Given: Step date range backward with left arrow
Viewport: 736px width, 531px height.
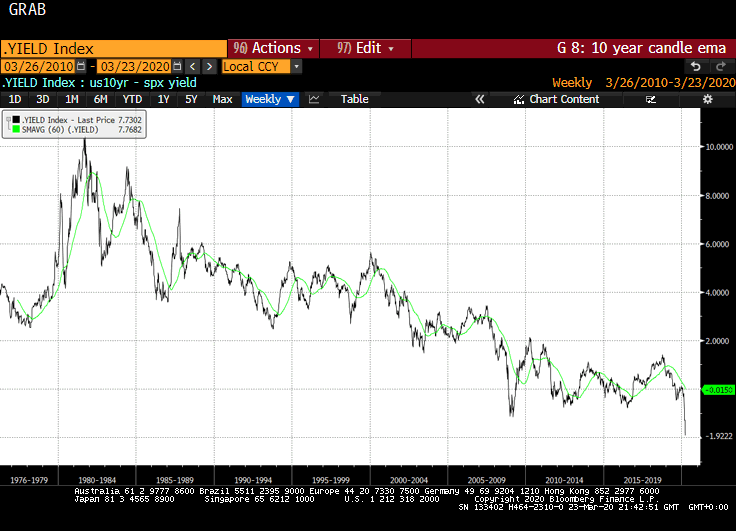Looking at the screenshot, I should click(x=192, y=66).
